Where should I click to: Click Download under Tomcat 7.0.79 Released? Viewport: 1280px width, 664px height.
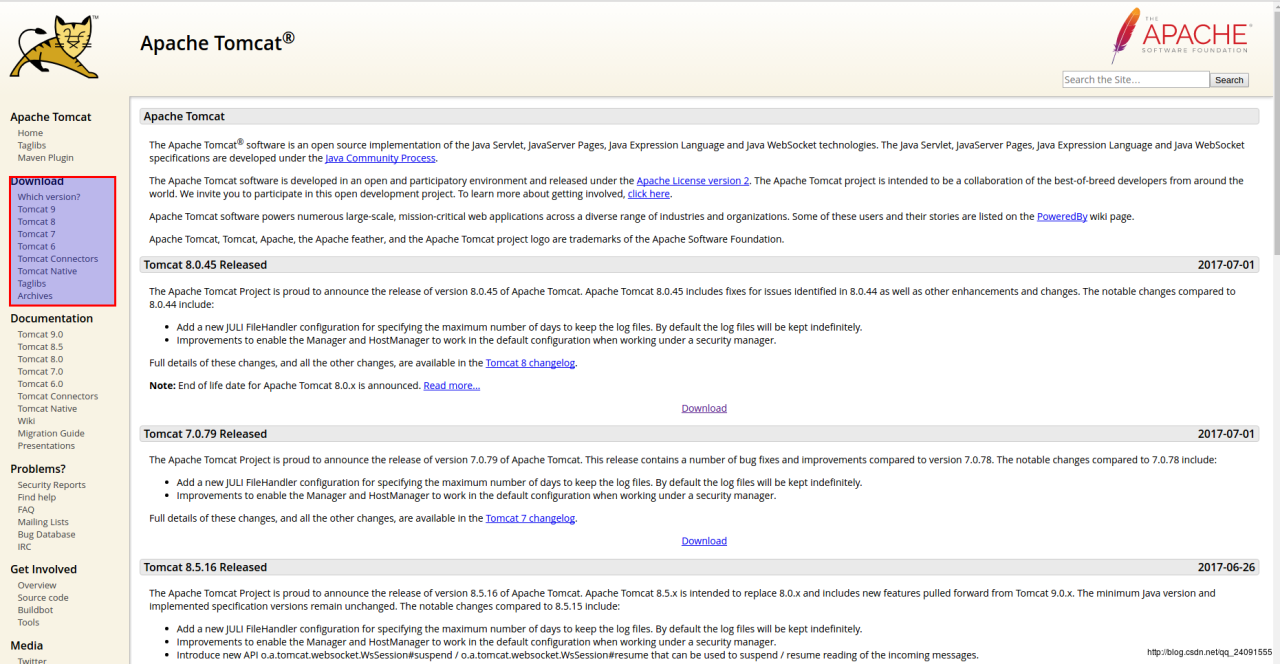coord(704,541)
